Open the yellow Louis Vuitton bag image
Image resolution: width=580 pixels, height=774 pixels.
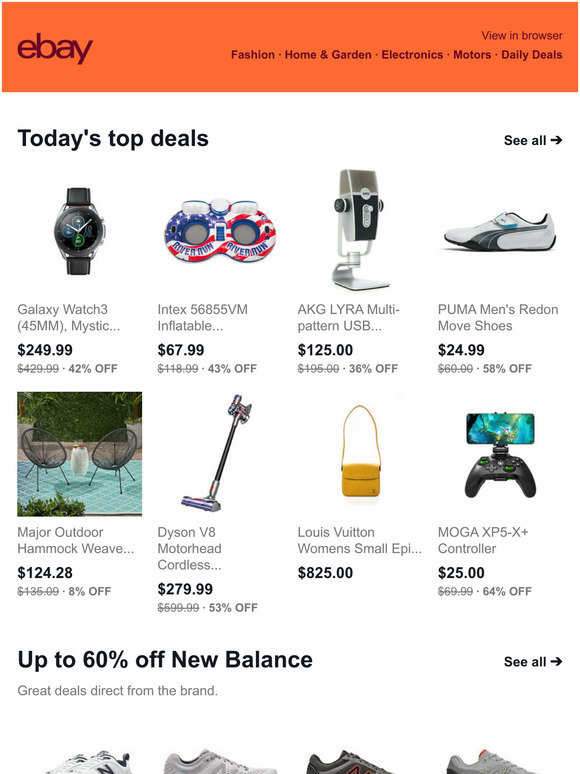(360, 454)
